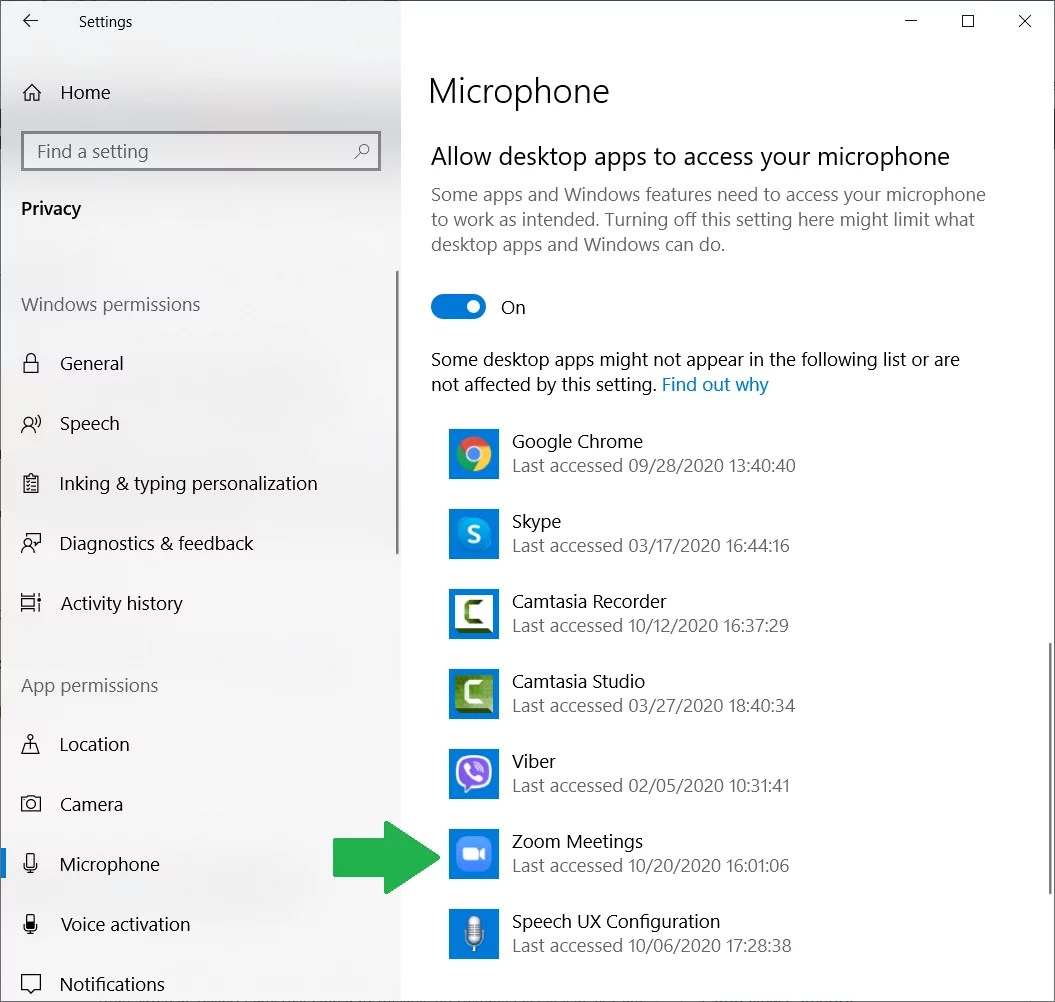Click 'Last accessed 10/06/2020 17:28:38' text
The image size is (1055, 1002).
651,946
